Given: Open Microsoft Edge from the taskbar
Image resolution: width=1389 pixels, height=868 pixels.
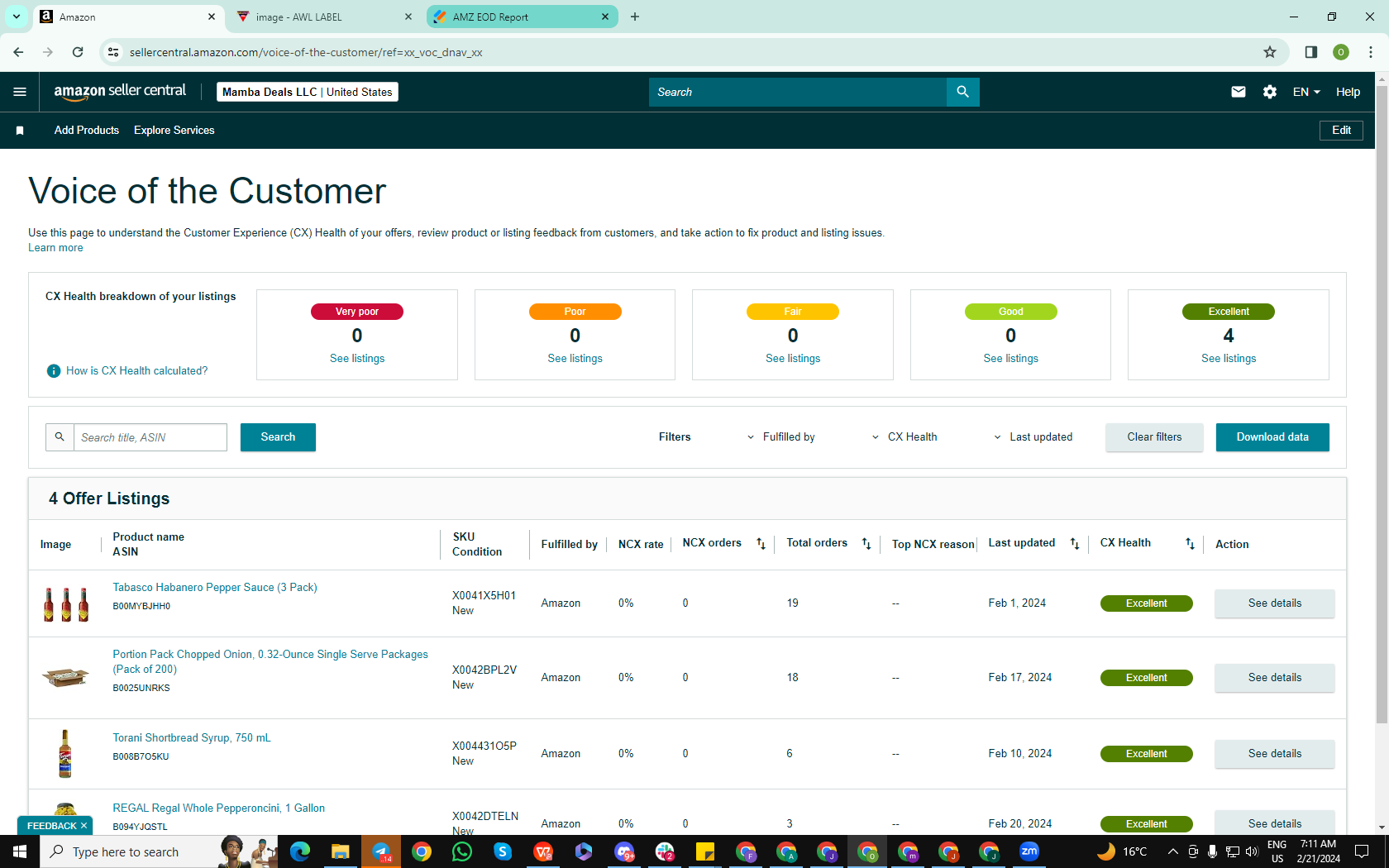Looking at the screenshot, I should click(x=300, y=851).
